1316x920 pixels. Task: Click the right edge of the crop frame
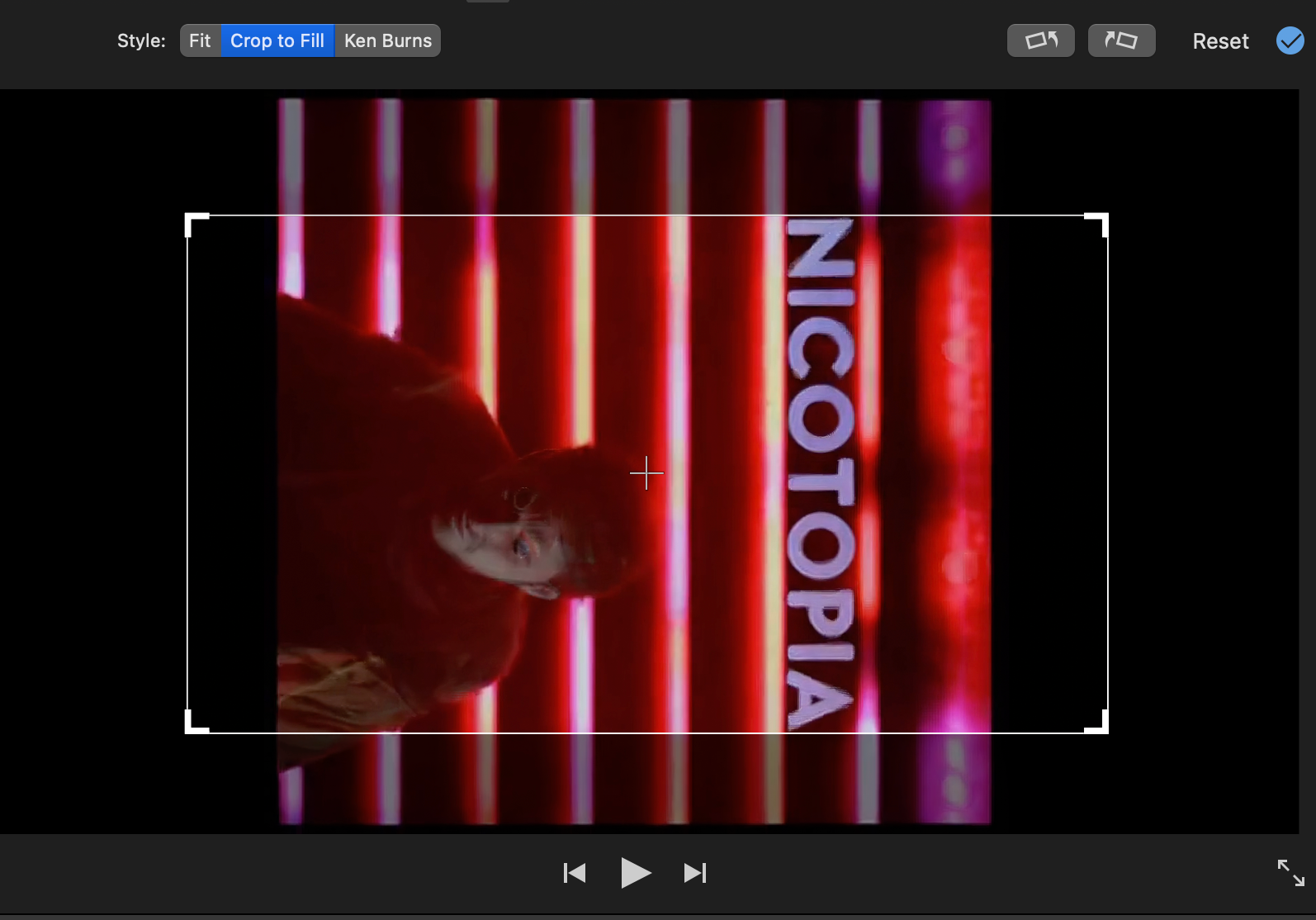1107,473
